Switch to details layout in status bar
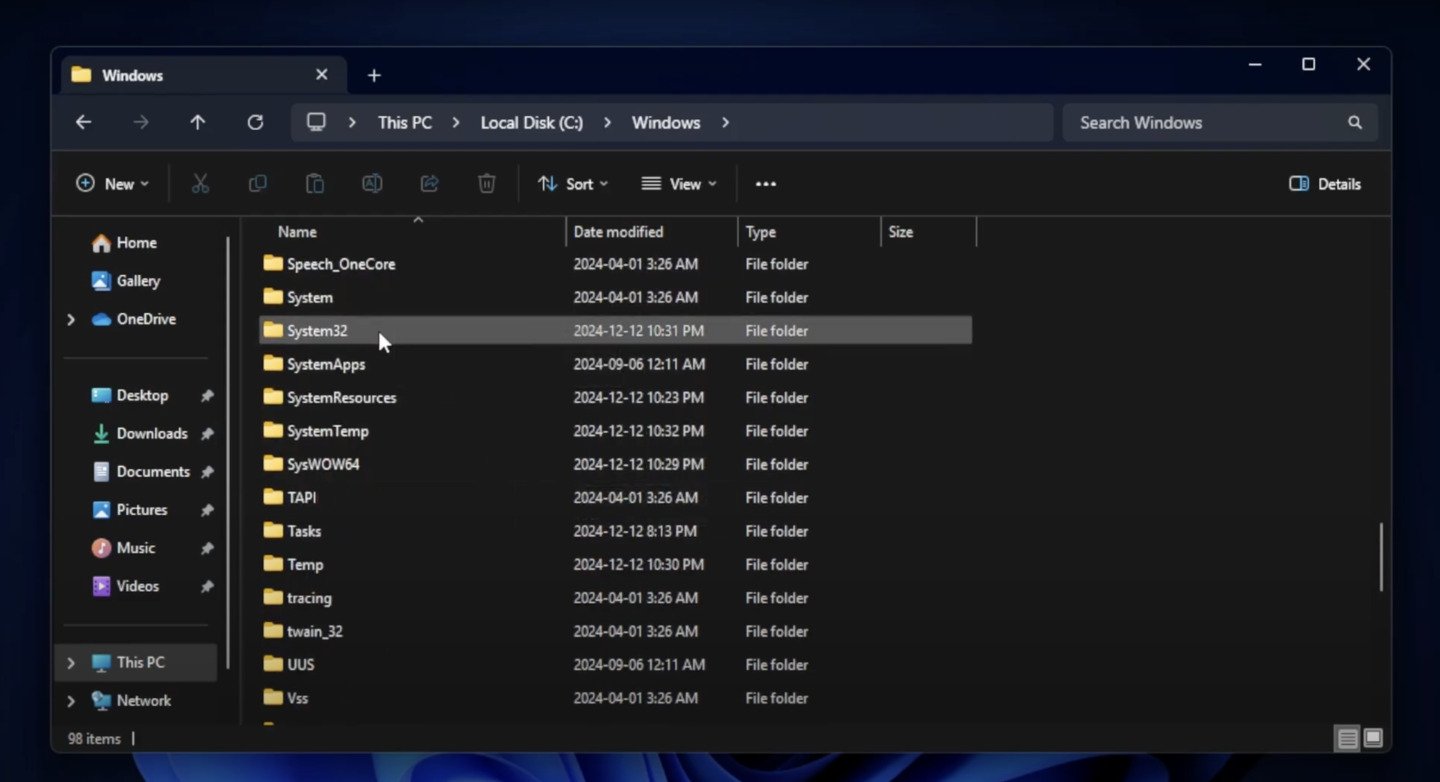Screen dimensions: 1440x782 [x=1347, y=738]
